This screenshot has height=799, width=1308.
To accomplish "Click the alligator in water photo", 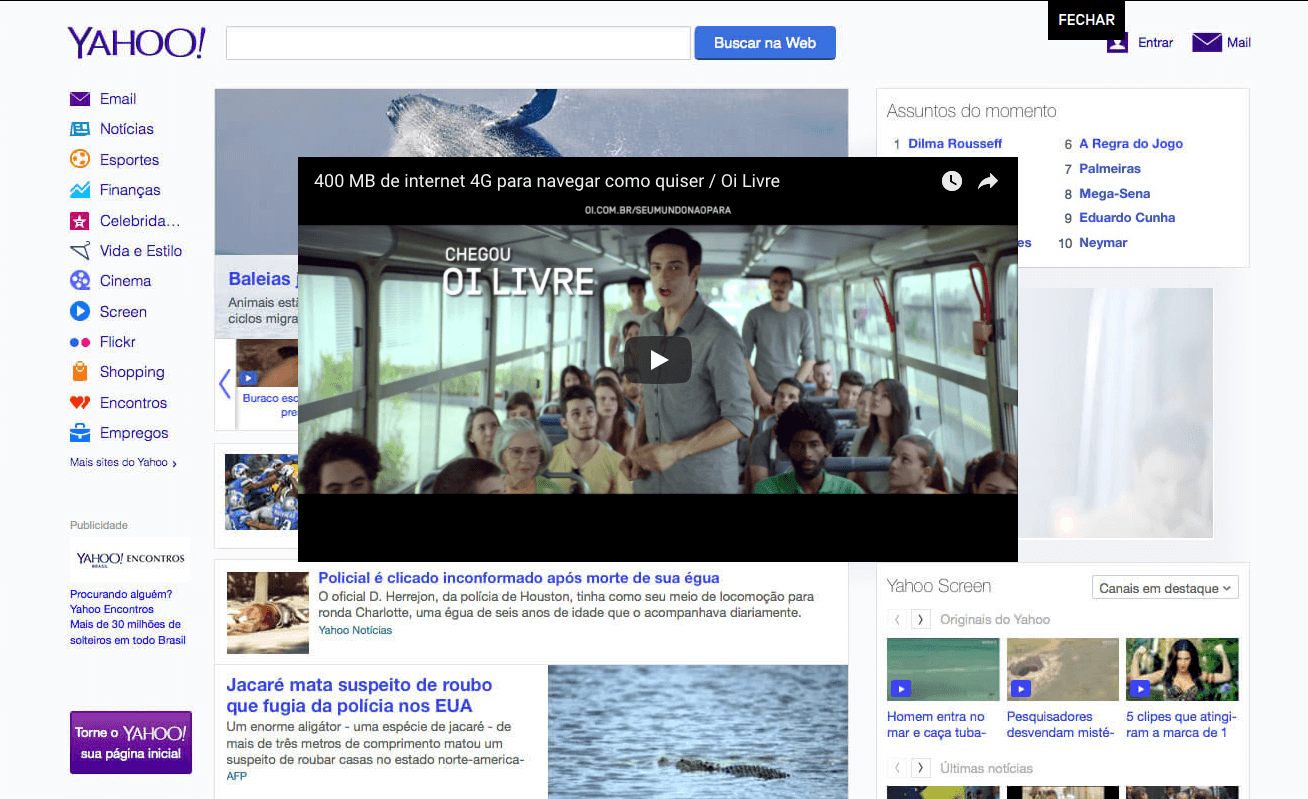I will click(x=698, y=732).
